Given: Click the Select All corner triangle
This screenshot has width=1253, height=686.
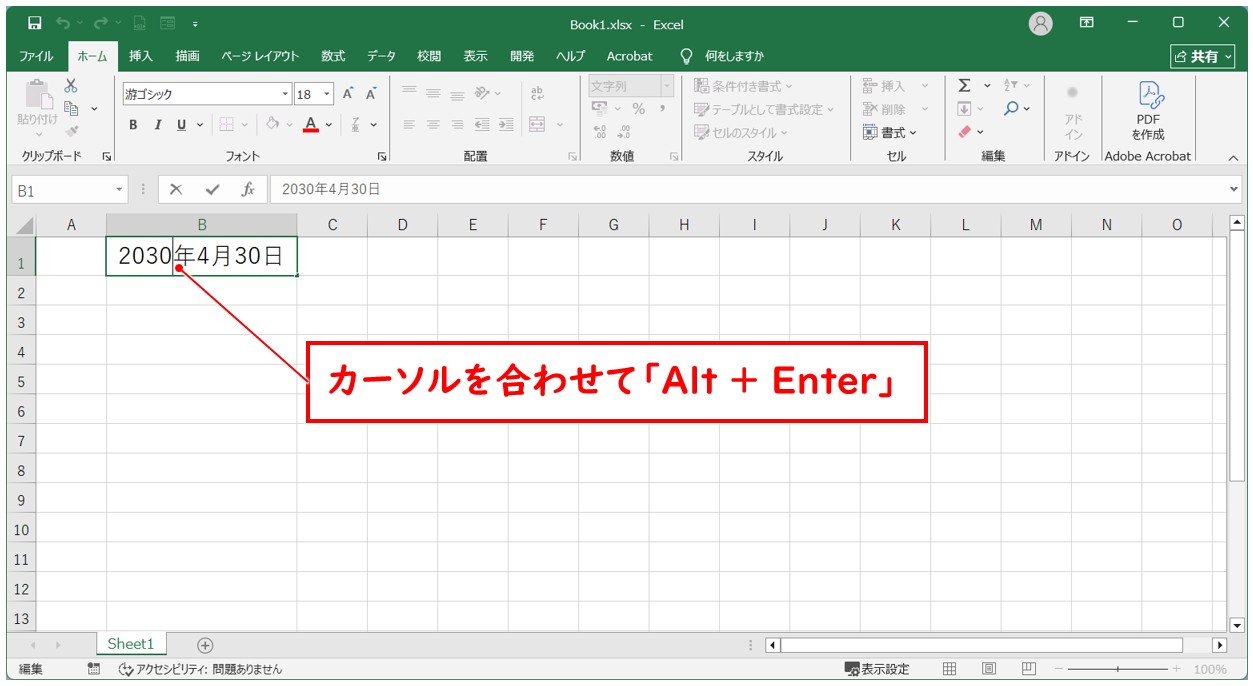Looking at the screenshot, I should (x=25, y=225).
